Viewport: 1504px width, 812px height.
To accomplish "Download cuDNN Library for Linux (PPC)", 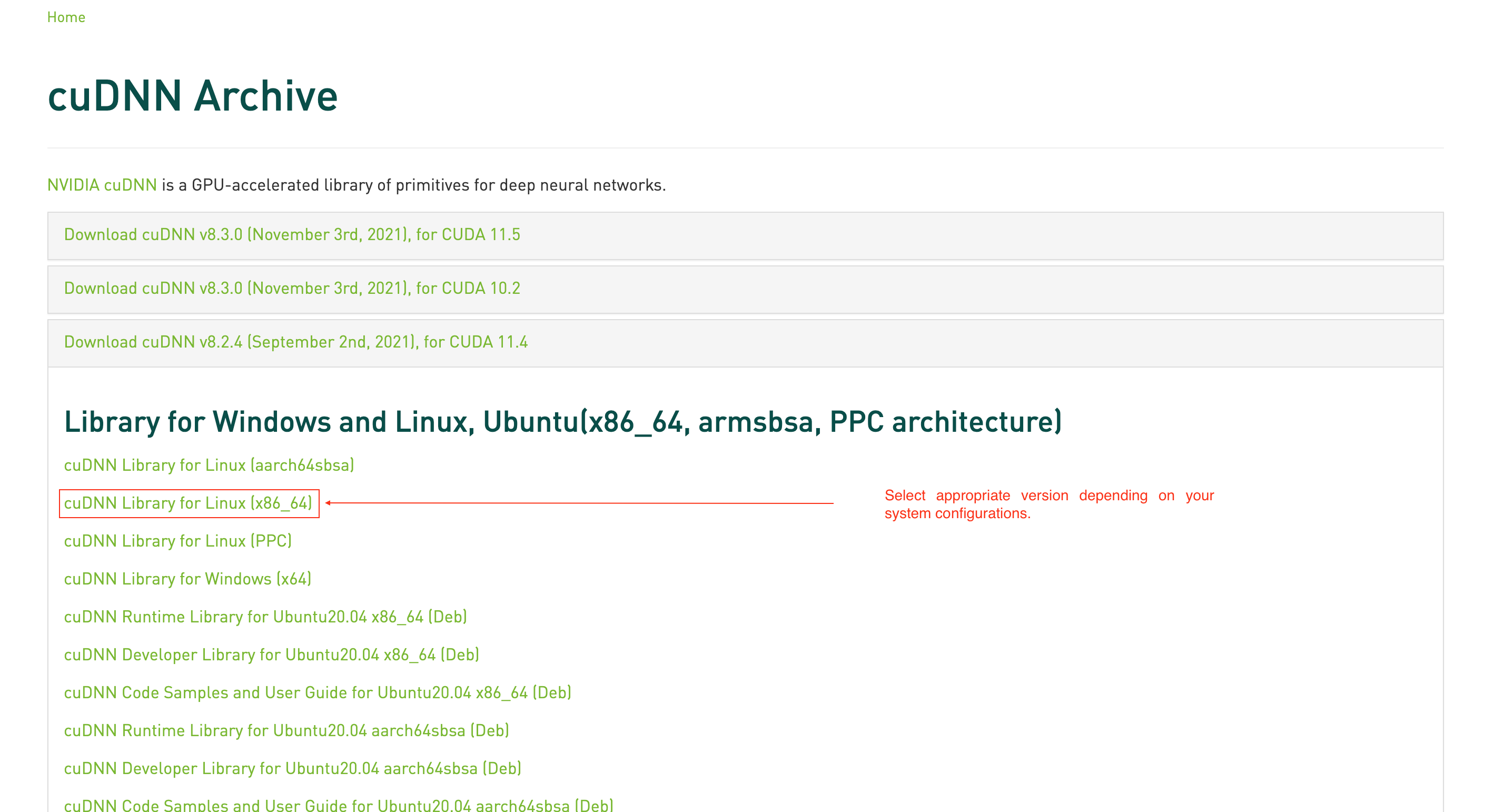I will coord(177,541).
